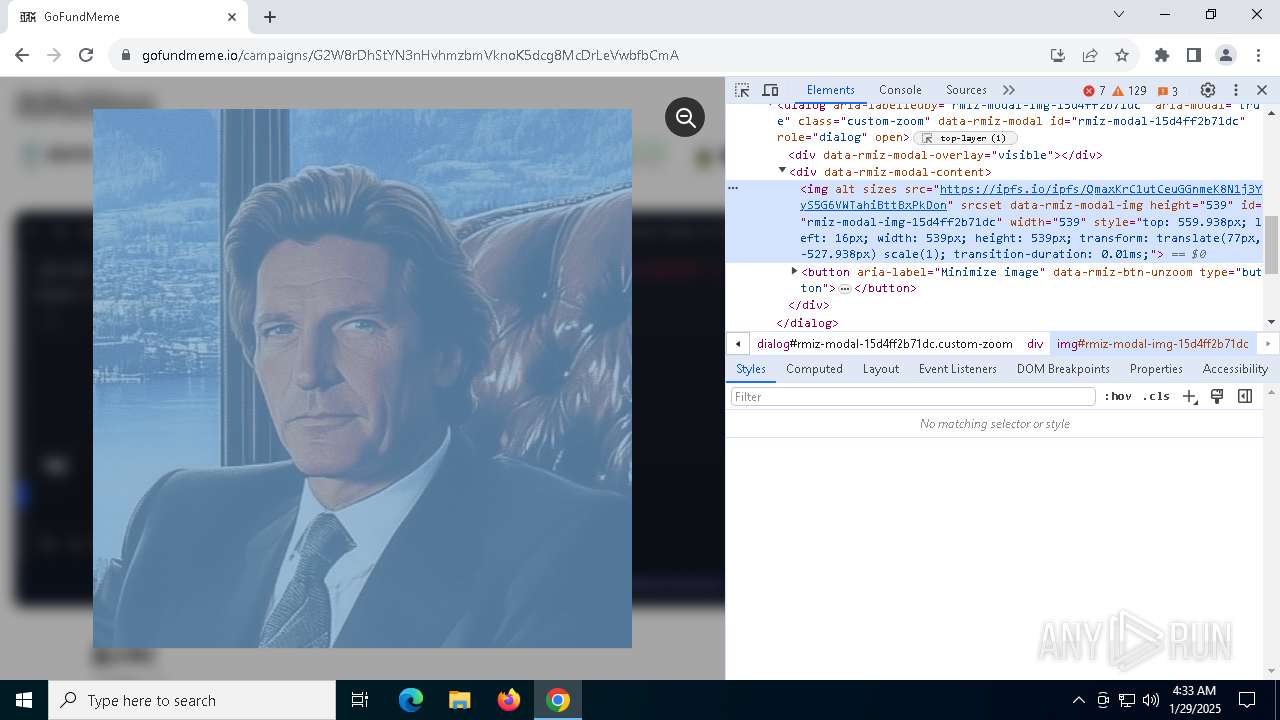Open Extensions puzzle icon

pyautogui.click(x=1161, y=55)
